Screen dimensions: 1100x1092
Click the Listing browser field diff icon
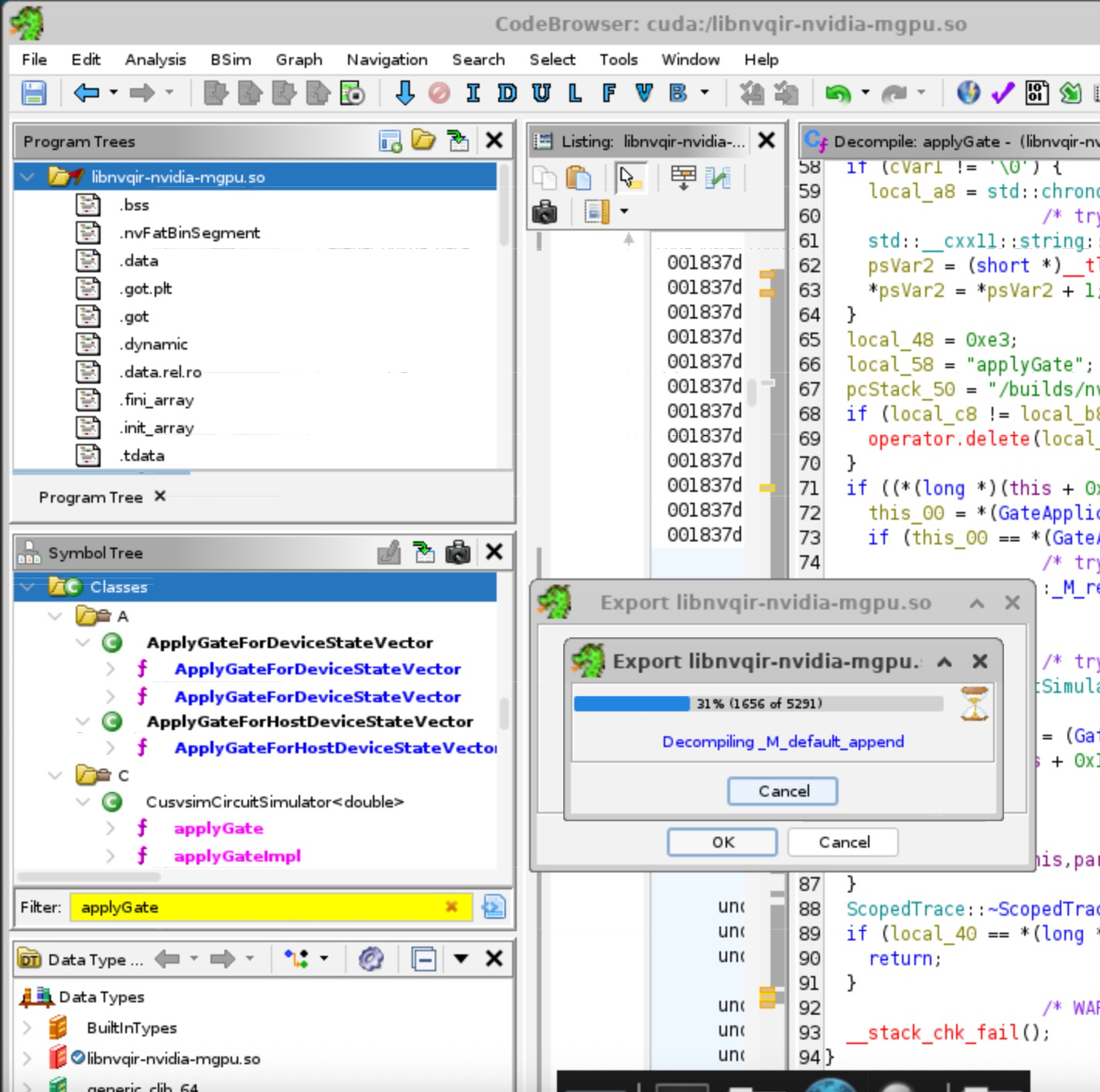[717, 178]
